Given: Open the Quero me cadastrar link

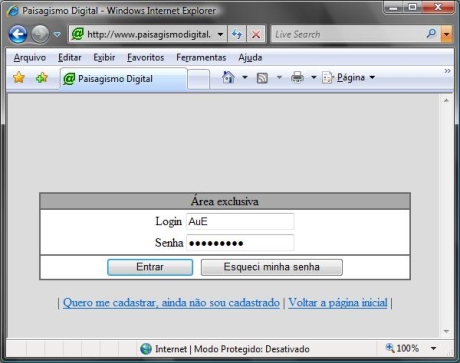Looking at the screenshot, I should [x=171, y=303].
